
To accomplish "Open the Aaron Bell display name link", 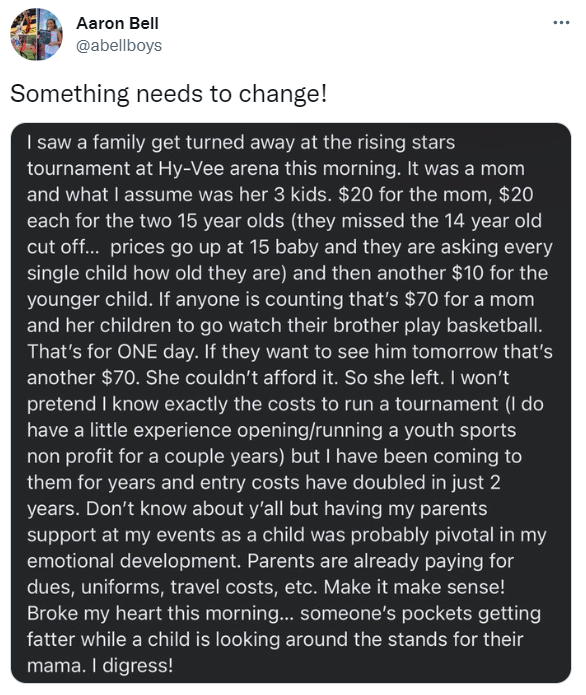I will 117,23.
